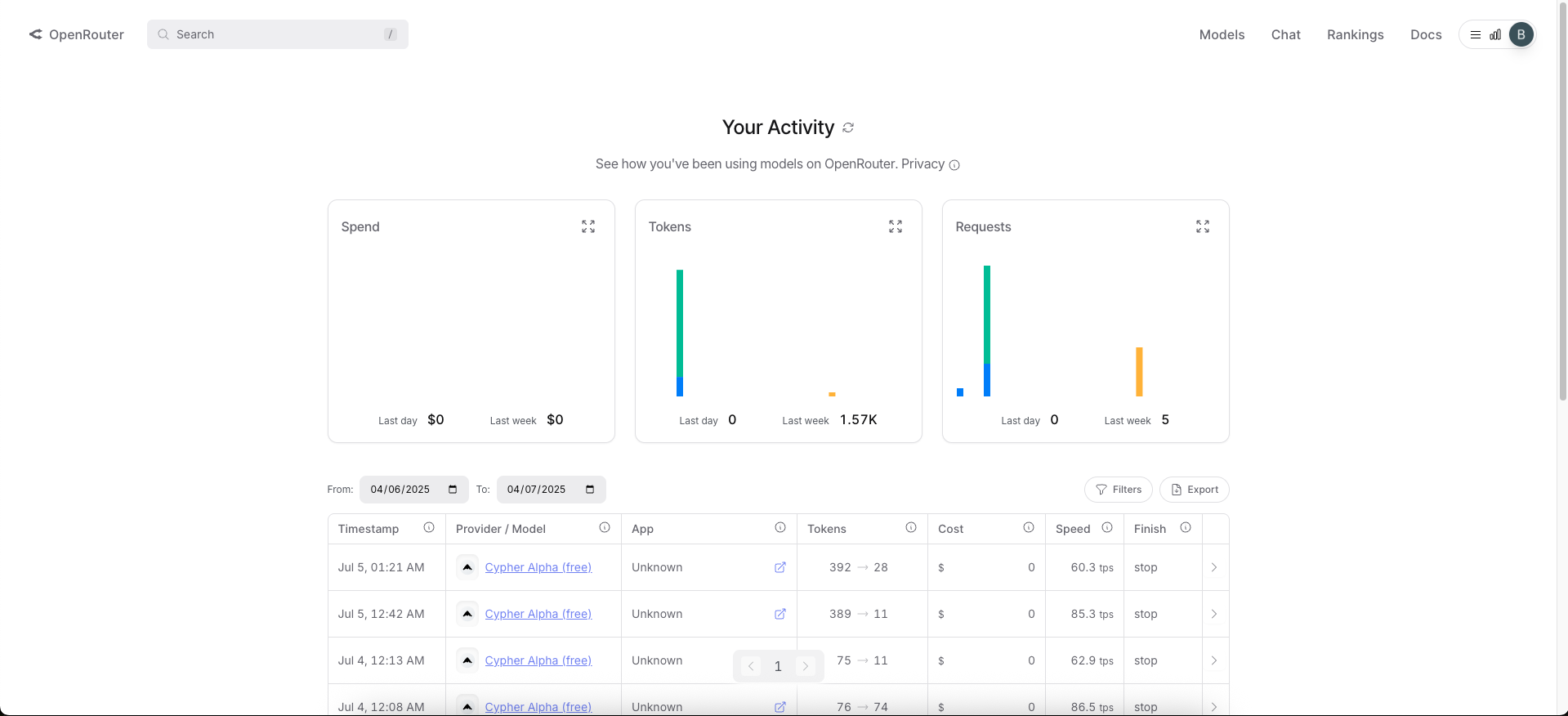Click the Last week 1.57K tokens value
The height and width of the screenshot is (716, 1568).
[x=858, y=419]
